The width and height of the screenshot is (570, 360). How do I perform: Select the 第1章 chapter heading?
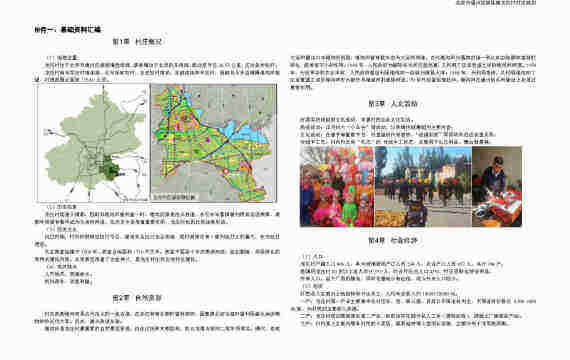[137, 42]
